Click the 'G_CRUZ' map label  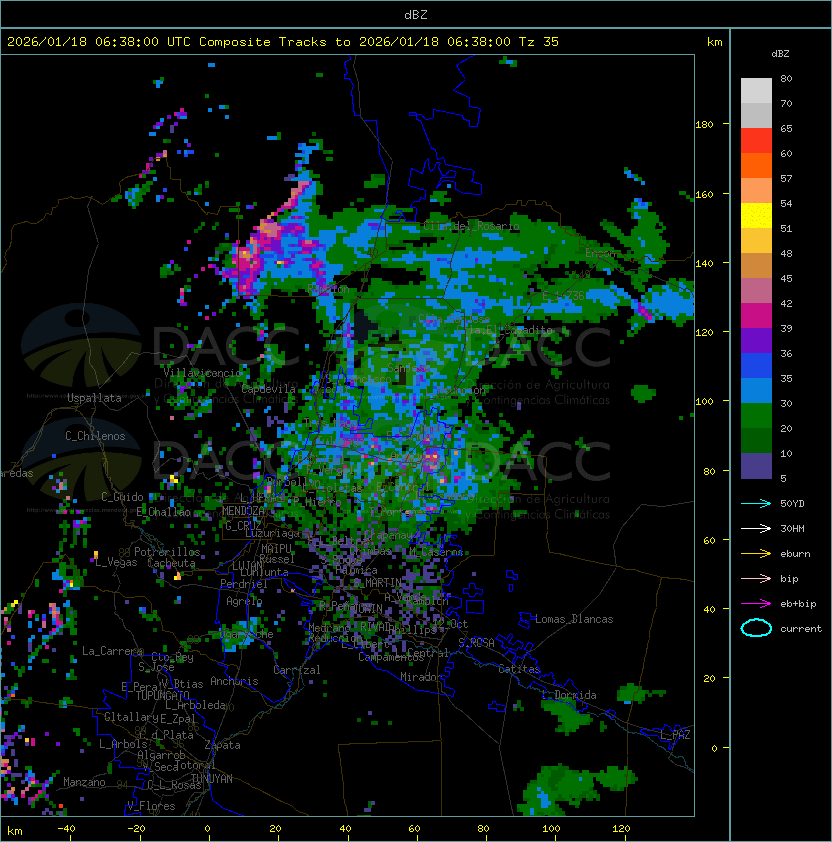coord(243,526)
